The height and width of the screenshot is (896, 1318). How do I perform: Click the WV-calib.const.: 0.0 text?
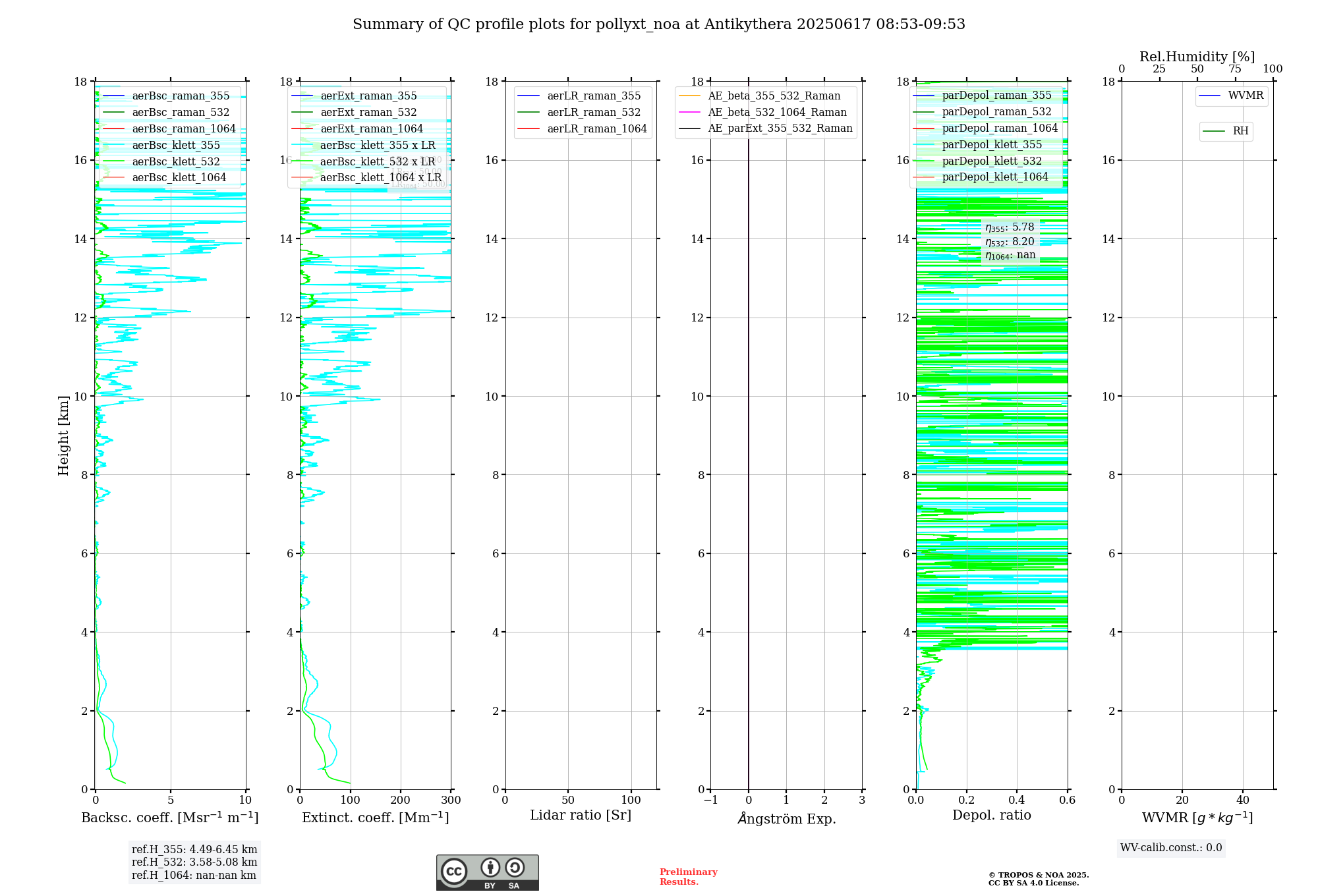(x=1171, y=848)
